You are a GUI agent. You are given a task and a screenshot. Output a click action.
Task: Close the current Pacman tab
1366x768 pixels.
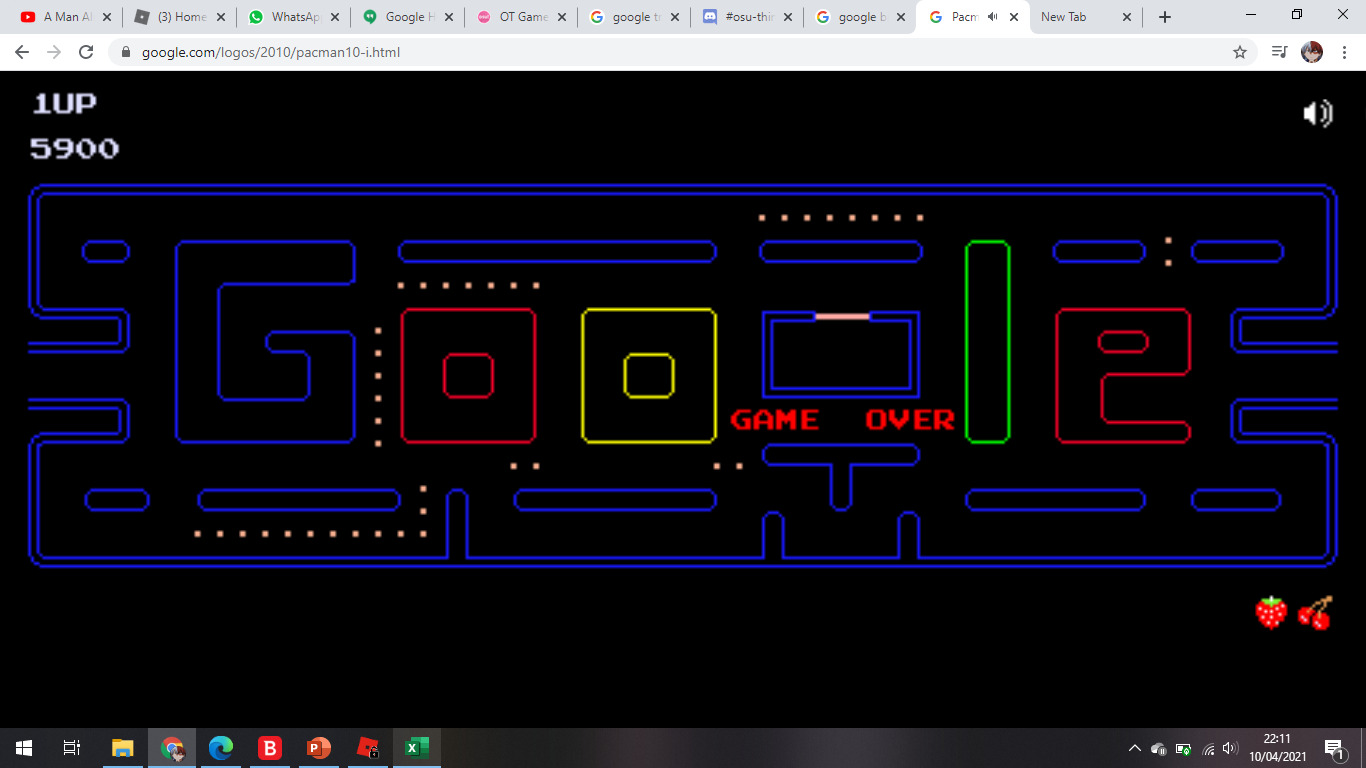[1014, 17]
